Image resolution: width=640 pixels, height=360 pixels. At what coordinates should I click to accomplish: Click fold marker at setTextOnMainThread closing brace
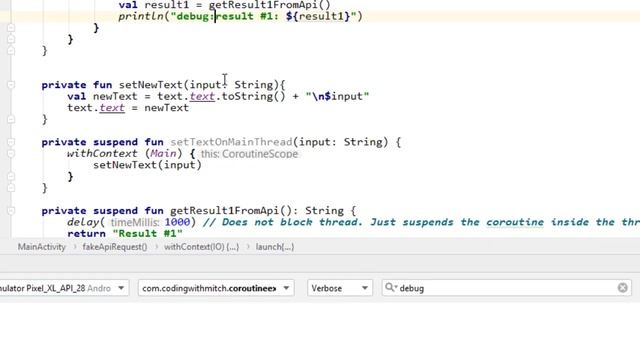tap(11, 188)
